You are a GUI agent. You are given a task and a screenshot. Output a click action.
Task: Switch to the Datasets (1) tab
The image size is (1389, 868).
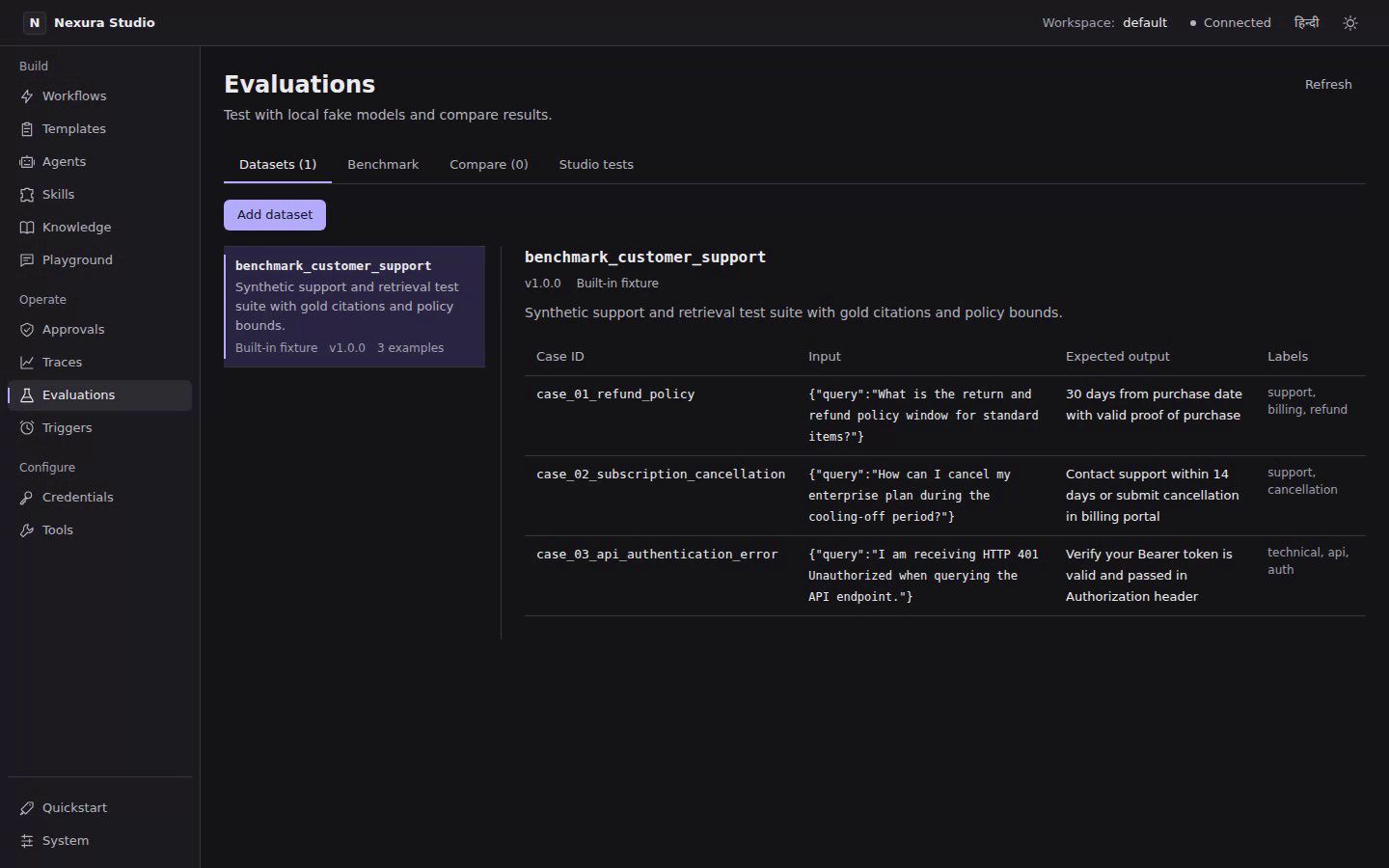(278, 165)
